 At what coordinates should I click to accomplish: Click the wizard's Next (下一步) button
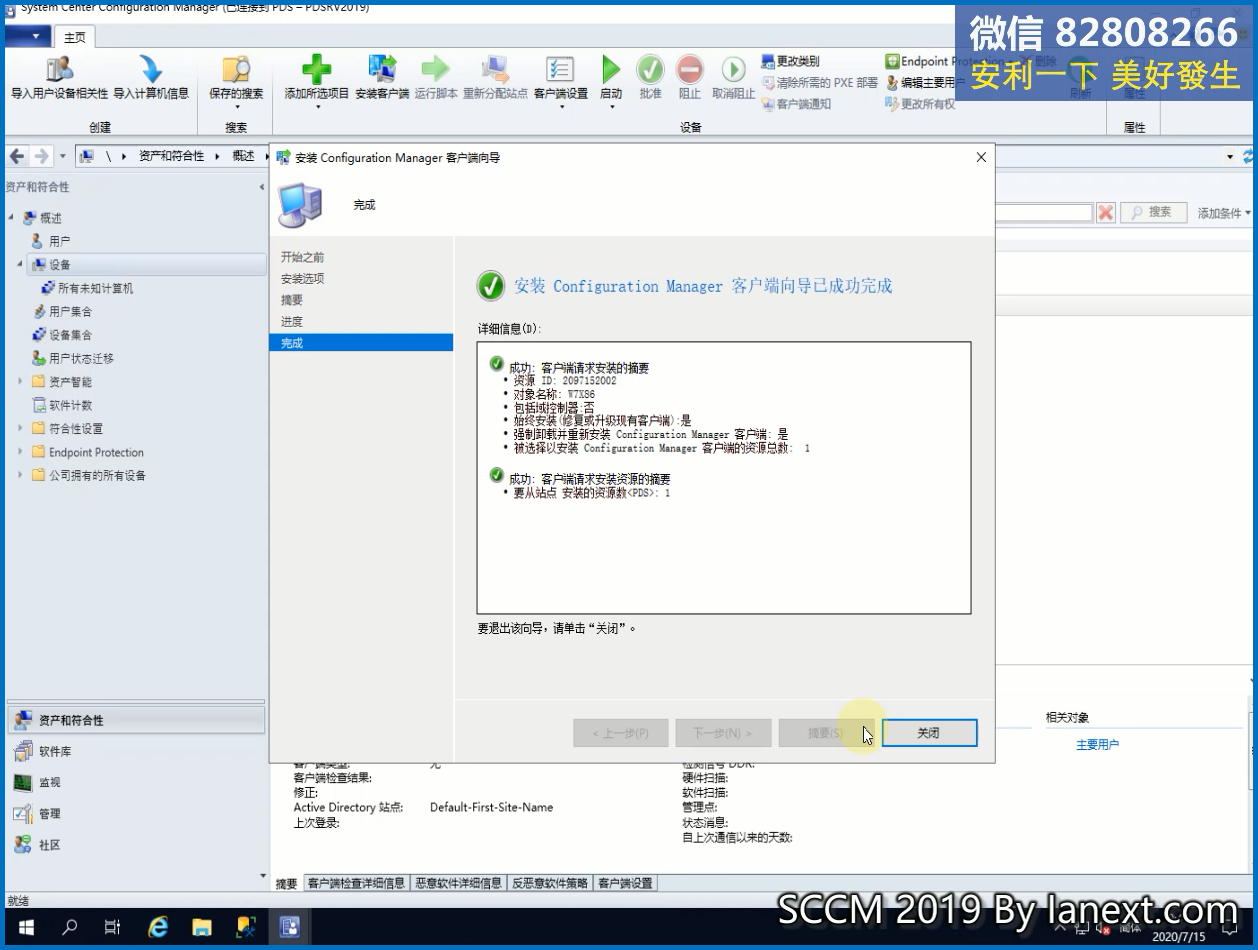coord(723,733)
